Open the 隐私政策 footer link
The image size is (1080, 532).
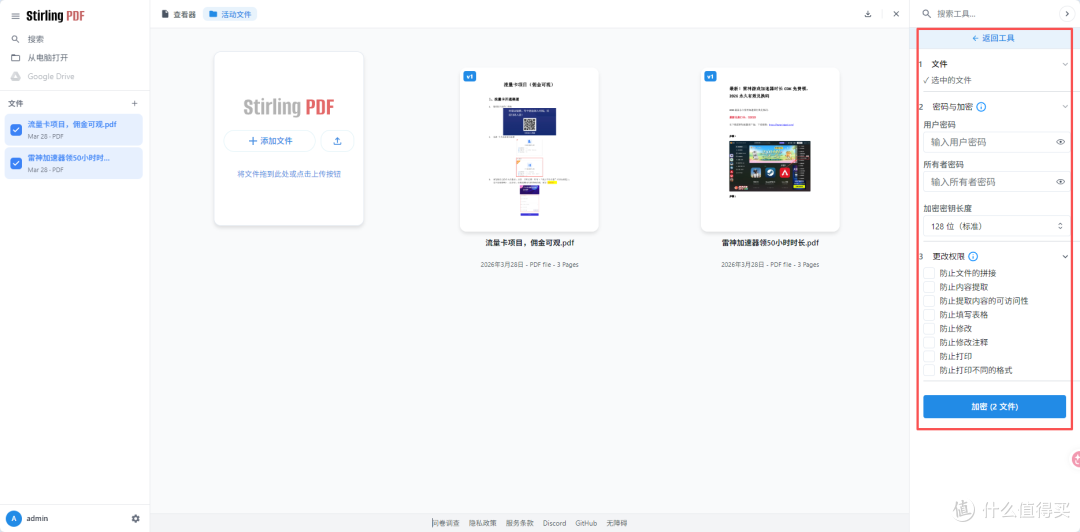tap(483, 523)
